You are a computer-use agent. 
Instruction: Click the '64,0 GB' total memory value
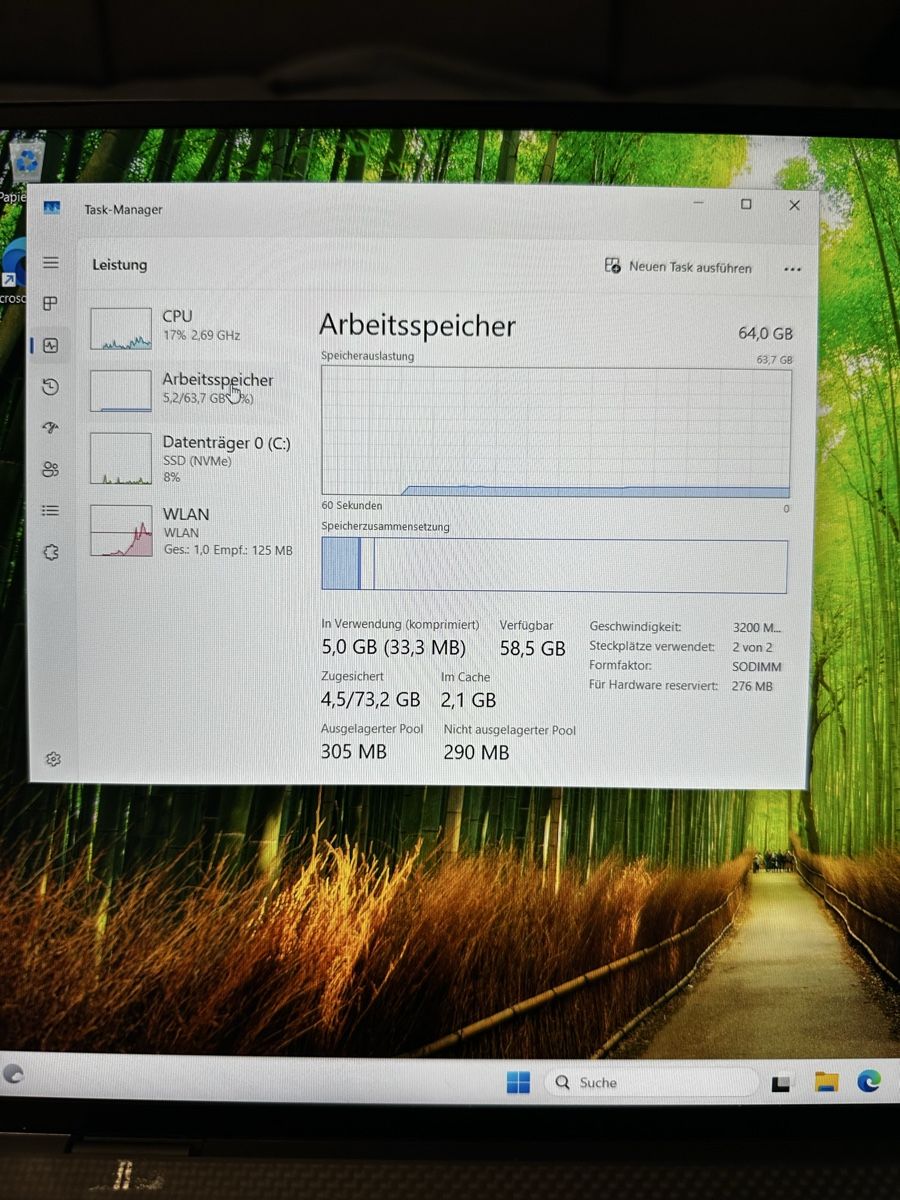pos(765,334)
